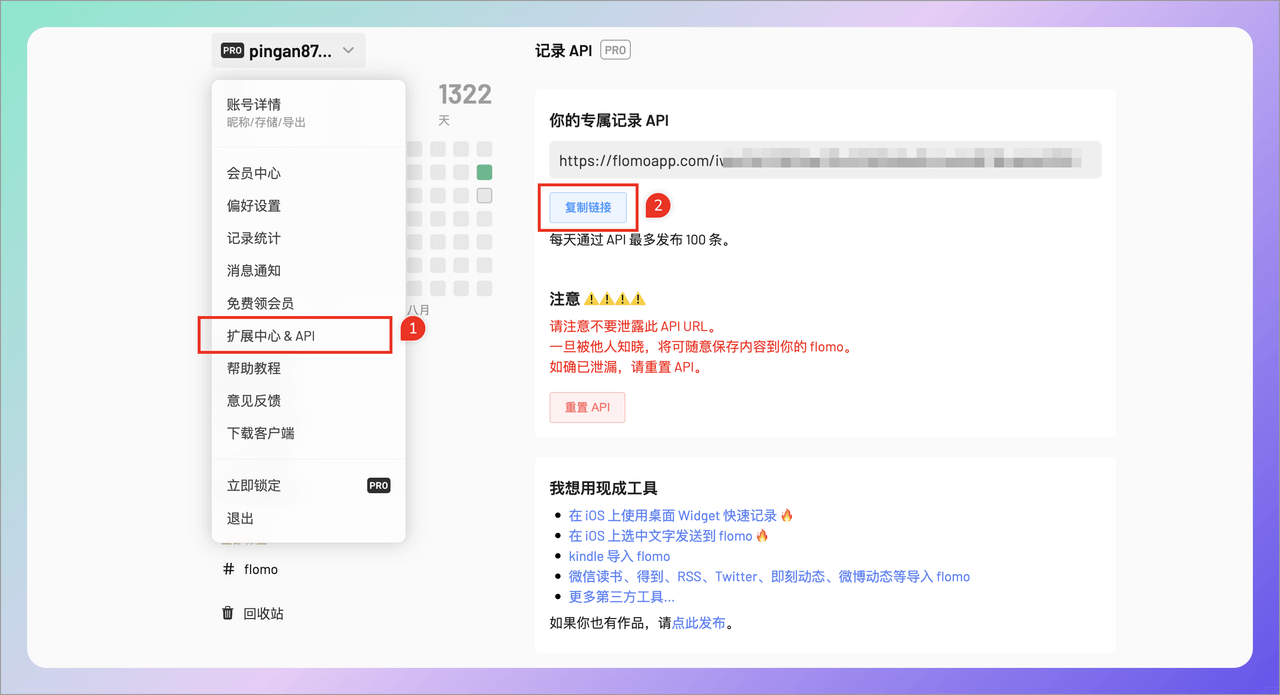Open 帮助教程 help tutorials
This screenshot has width=1280, height=695.
(x=252, y=368)
